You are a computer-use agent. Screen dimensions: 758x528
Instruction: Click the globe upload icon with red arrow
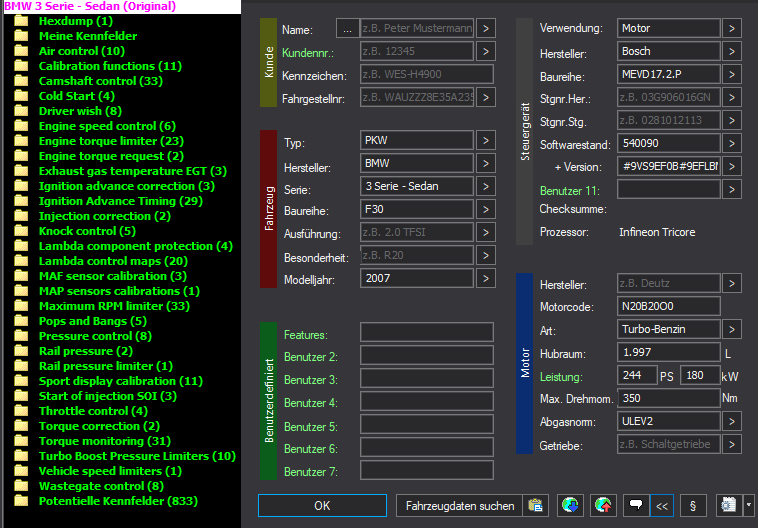click(x=603, y=506)
